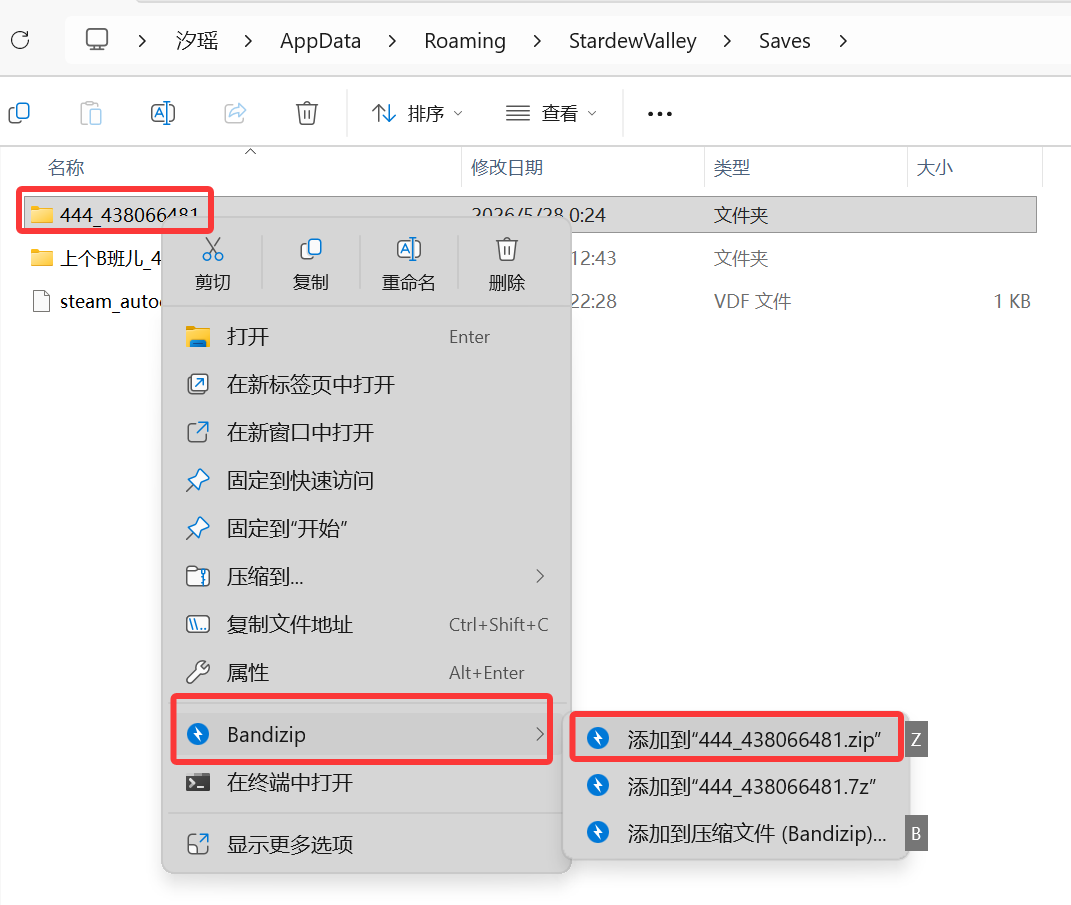Go to the AppData breadcrumb
The width and height of the screenshot is (1071, 905).
pyautogui.click(x=320, y=41)
